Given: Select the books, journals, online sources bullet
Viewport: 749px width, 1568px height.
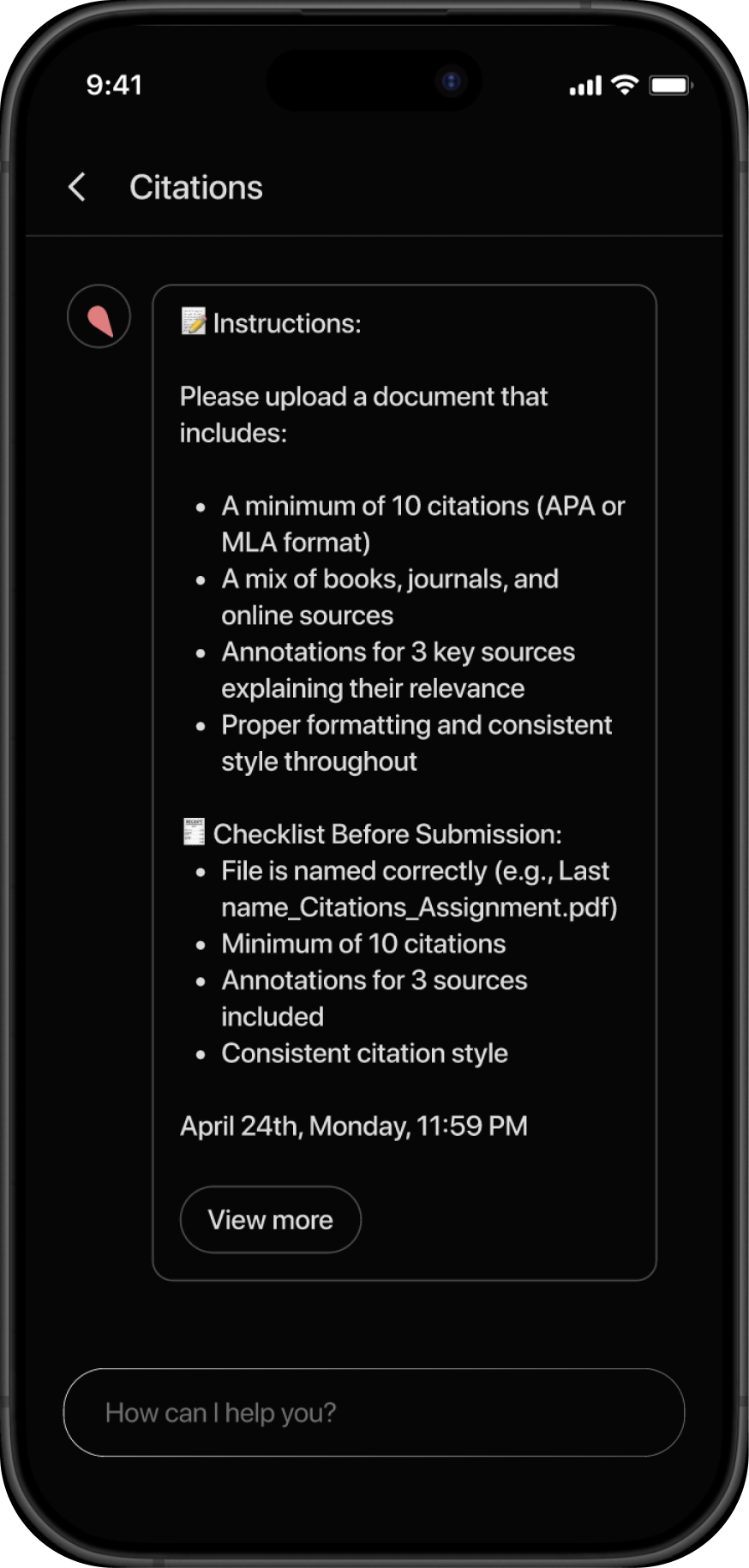Looking at the screenshot, I should coord(390,597).
